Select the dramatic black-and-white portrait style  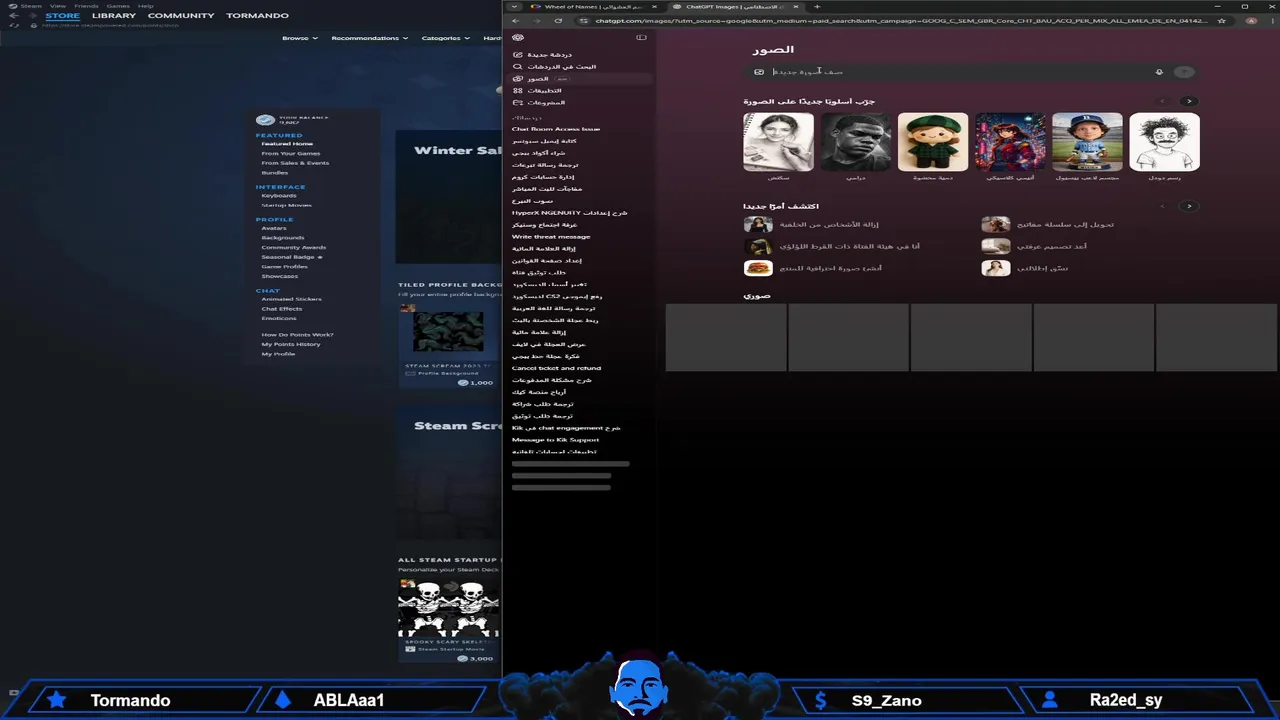855,142
